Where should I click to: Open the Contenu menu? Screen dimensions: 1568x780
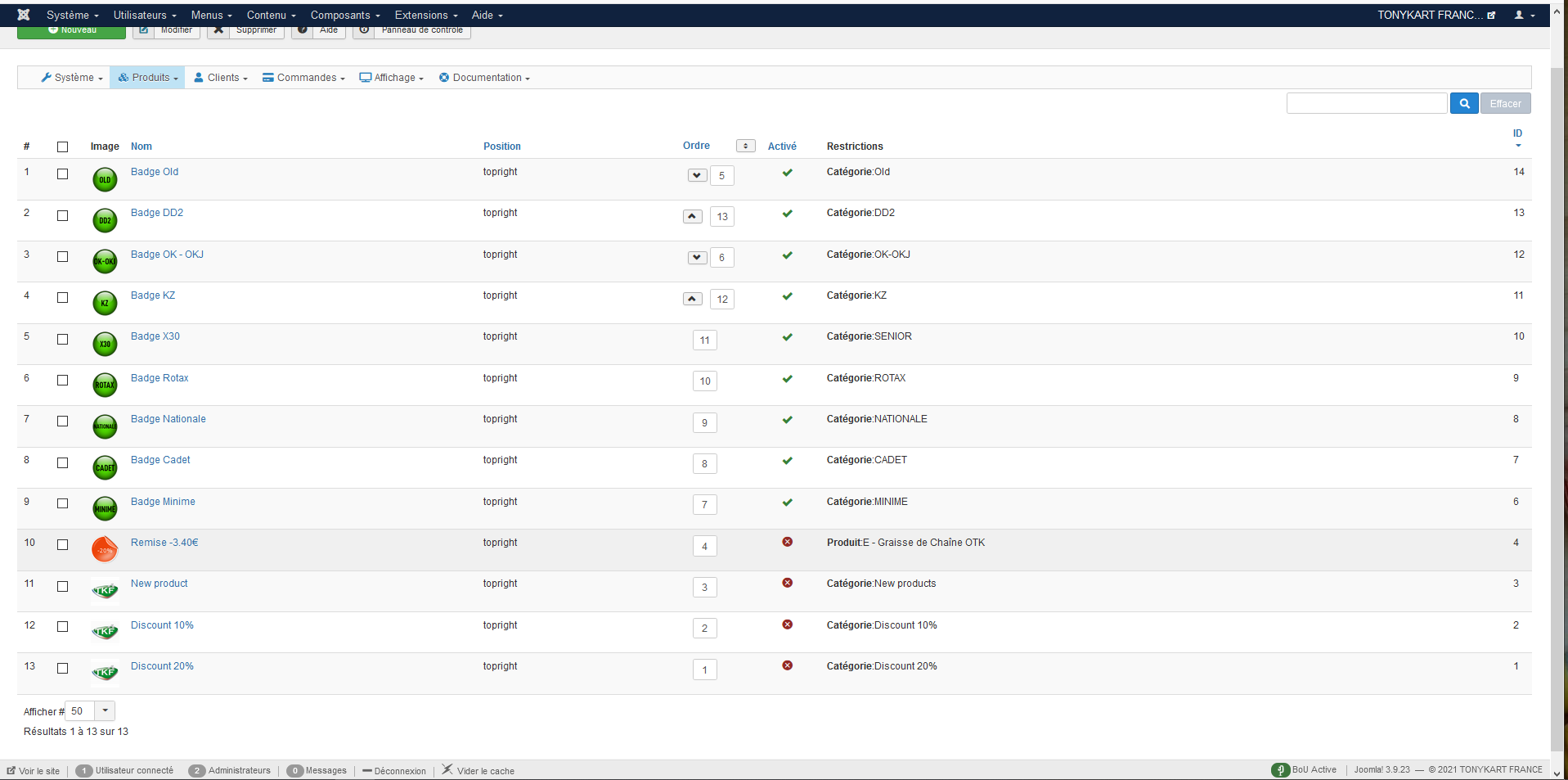tap(272, 15)
